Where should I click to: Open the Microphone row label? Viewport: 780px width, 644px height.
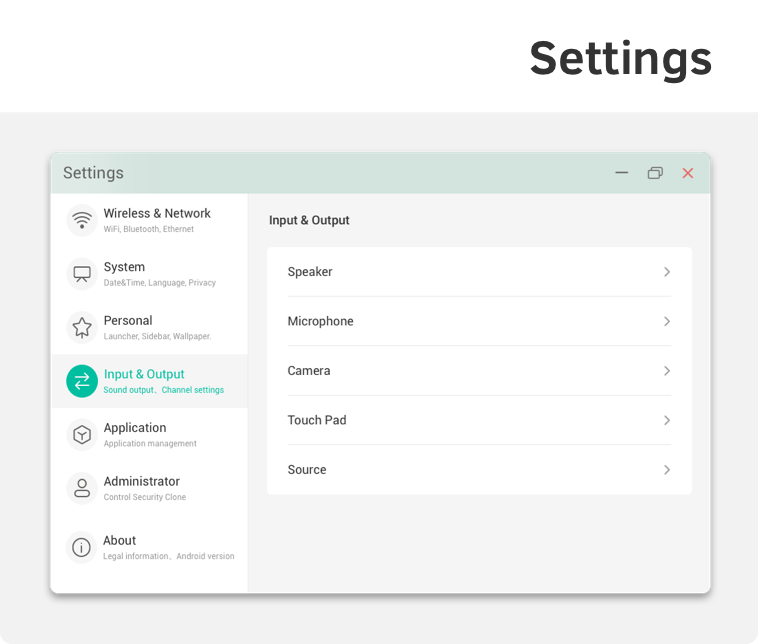click(x=320, y=321)
